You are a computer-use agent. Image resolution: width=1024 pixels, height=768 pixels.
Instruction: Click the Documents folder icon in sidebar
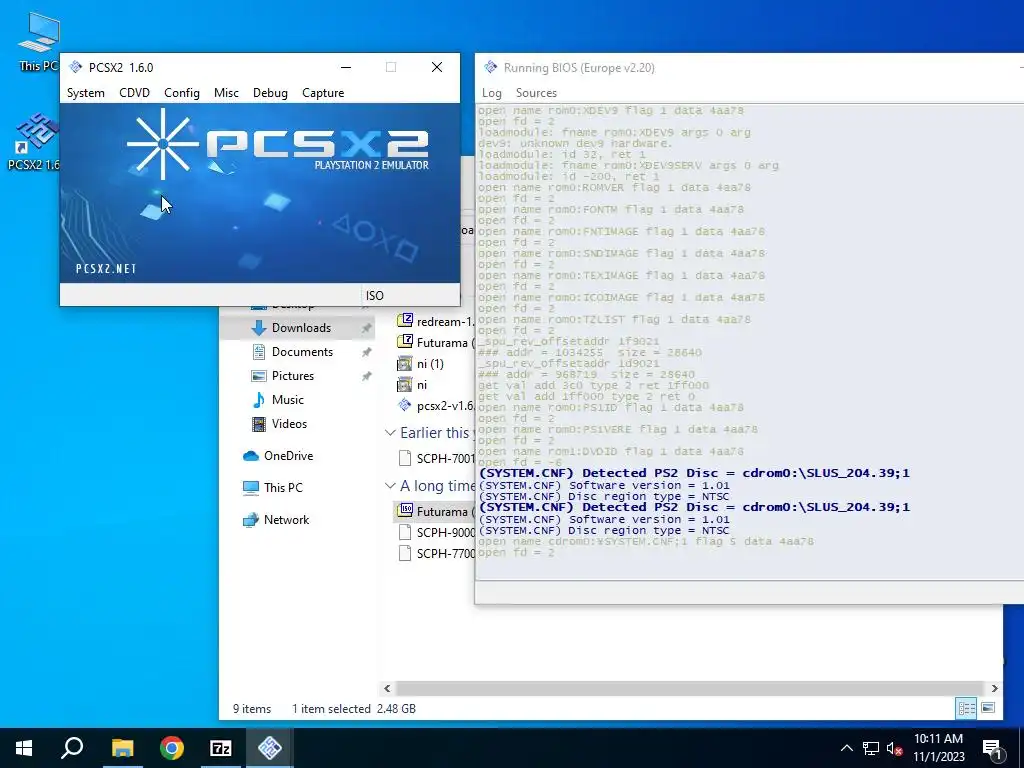[x=259, y=352]
